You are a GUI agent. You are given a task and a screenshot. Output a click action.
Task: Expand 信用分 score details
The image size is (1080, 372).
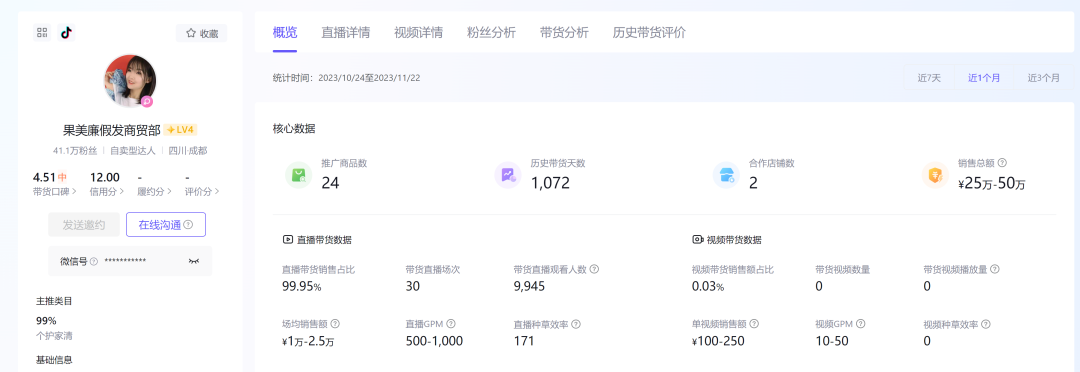point(107,192)
